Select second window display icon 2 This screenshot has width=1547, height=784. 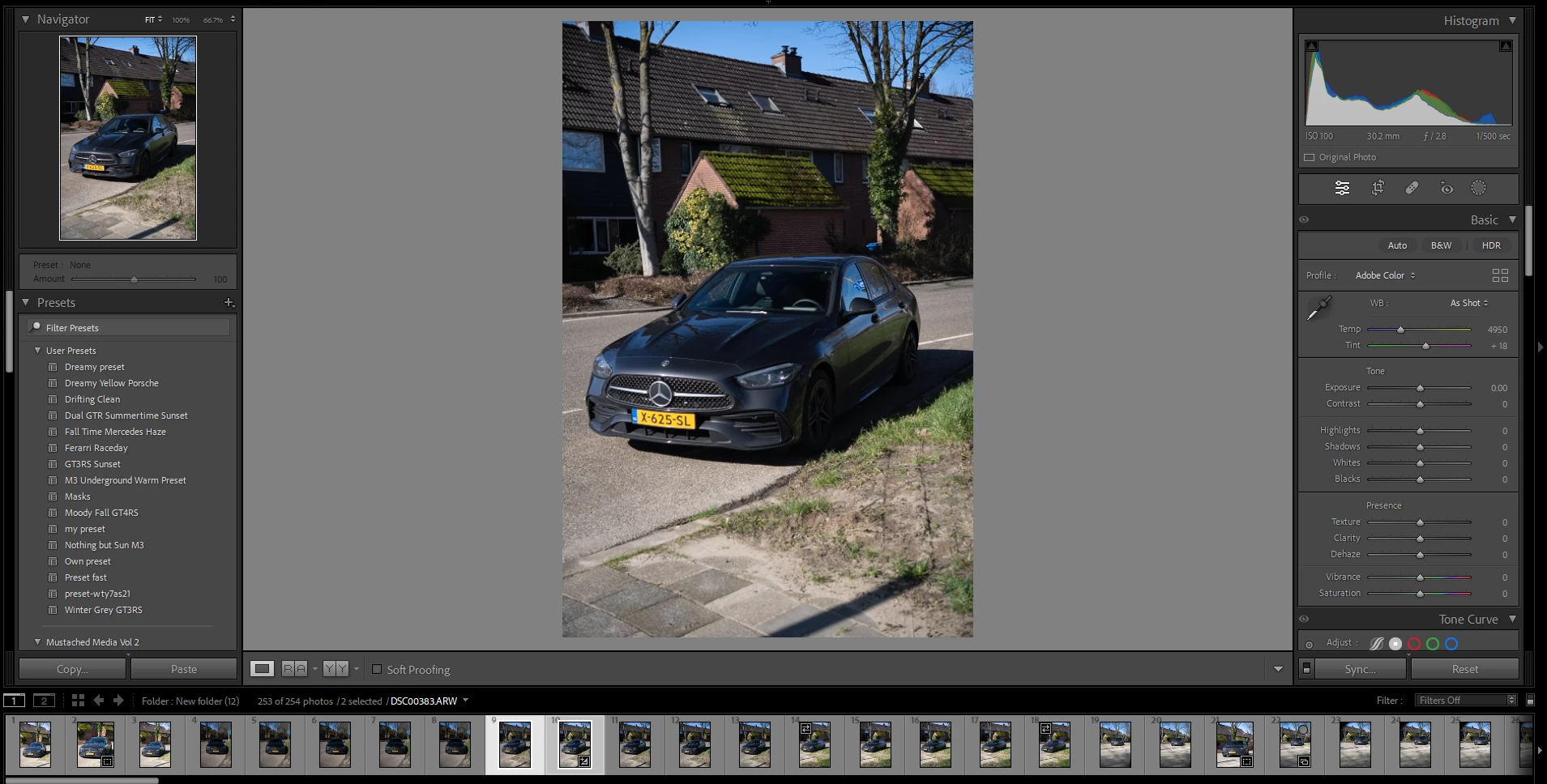click(44, 701)
